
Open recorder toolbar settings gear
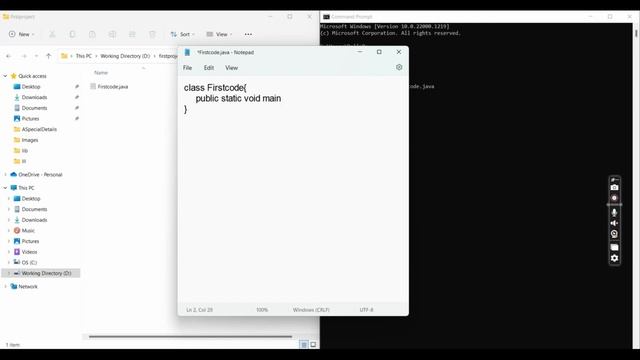pos(614,258)
